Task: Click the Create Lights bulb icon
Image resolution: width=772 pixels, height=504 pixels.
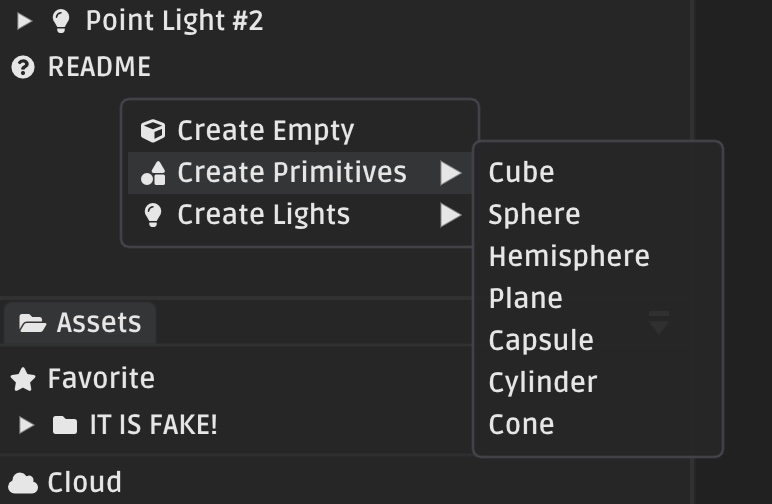Action: point(153,215)
